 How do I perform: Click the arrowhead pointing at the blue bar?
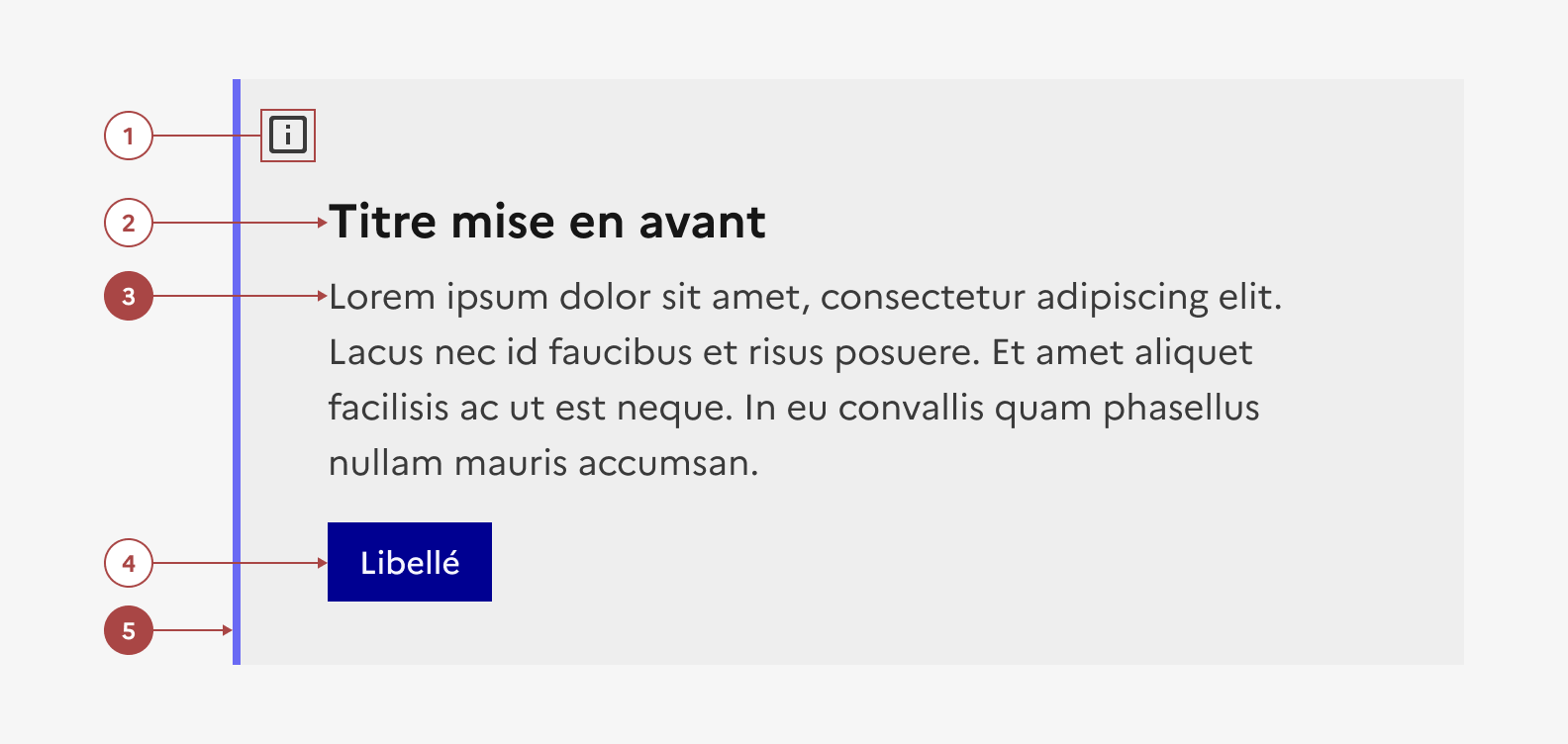228,630
